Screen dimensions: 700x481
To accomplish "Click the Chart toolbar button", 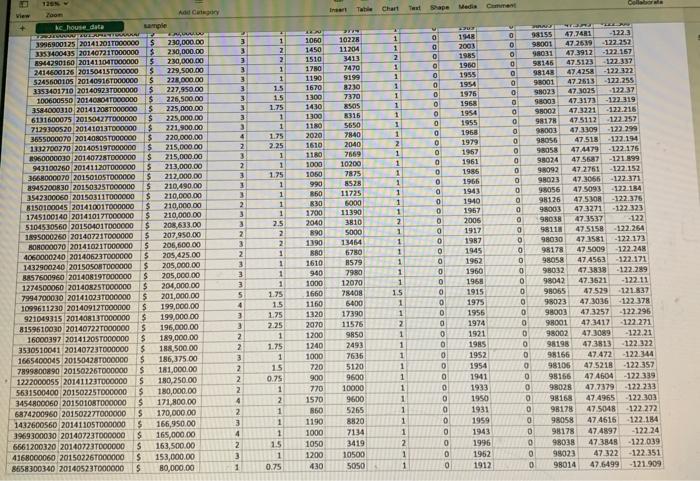I will [x=390, y=8].
